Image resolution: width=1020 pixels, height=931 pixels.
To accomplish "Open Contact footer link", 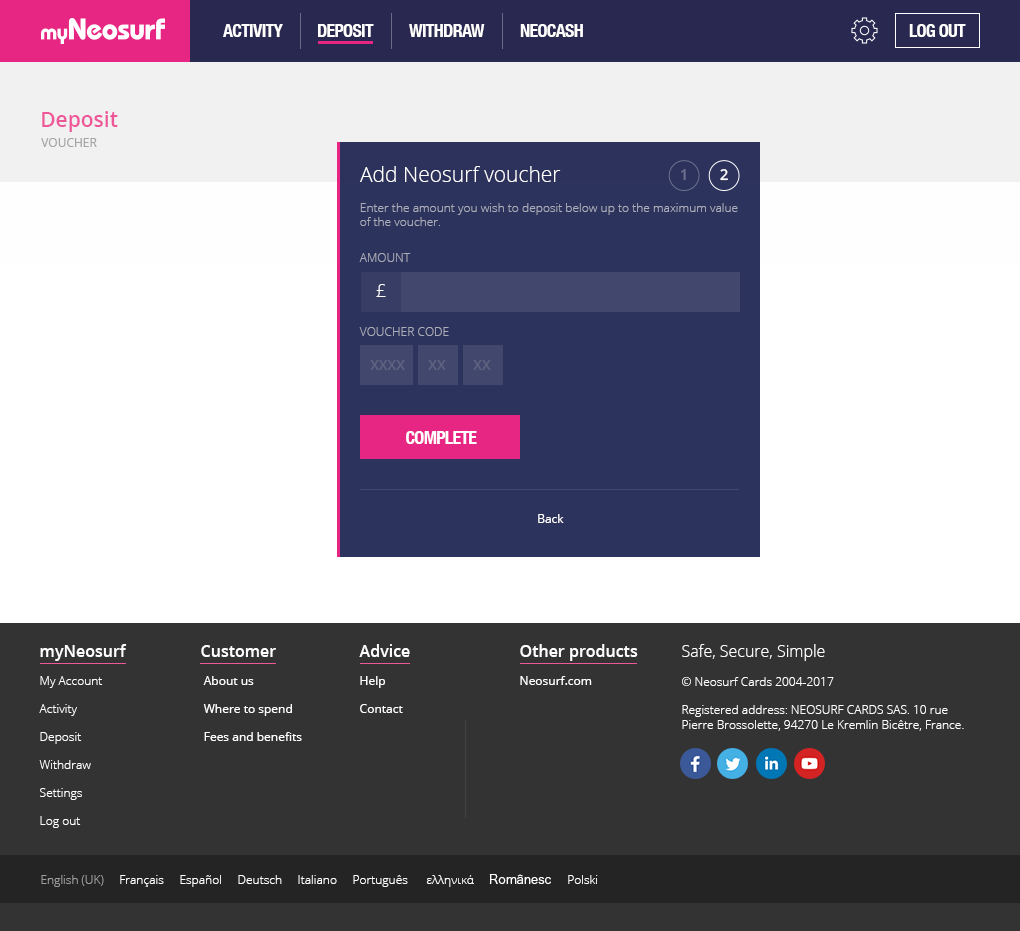I will coord(381,708).
